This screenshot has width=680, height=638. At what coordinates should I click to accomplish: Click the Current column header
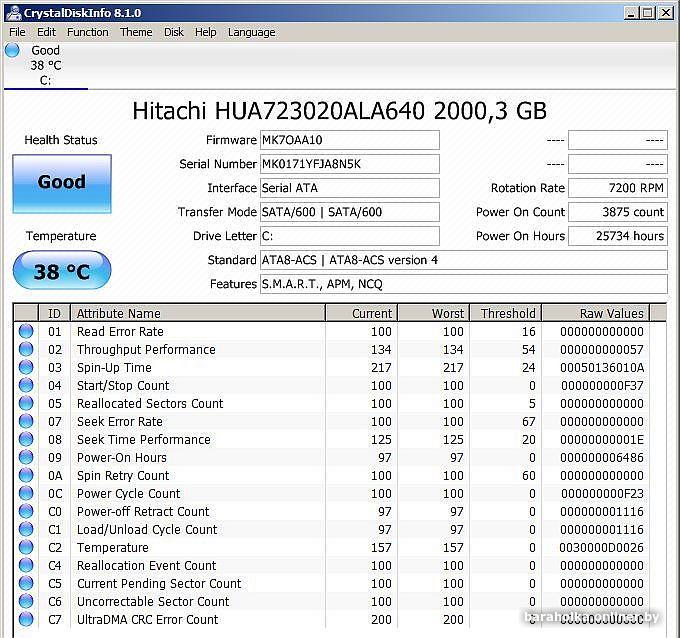[x=362, y=313]
